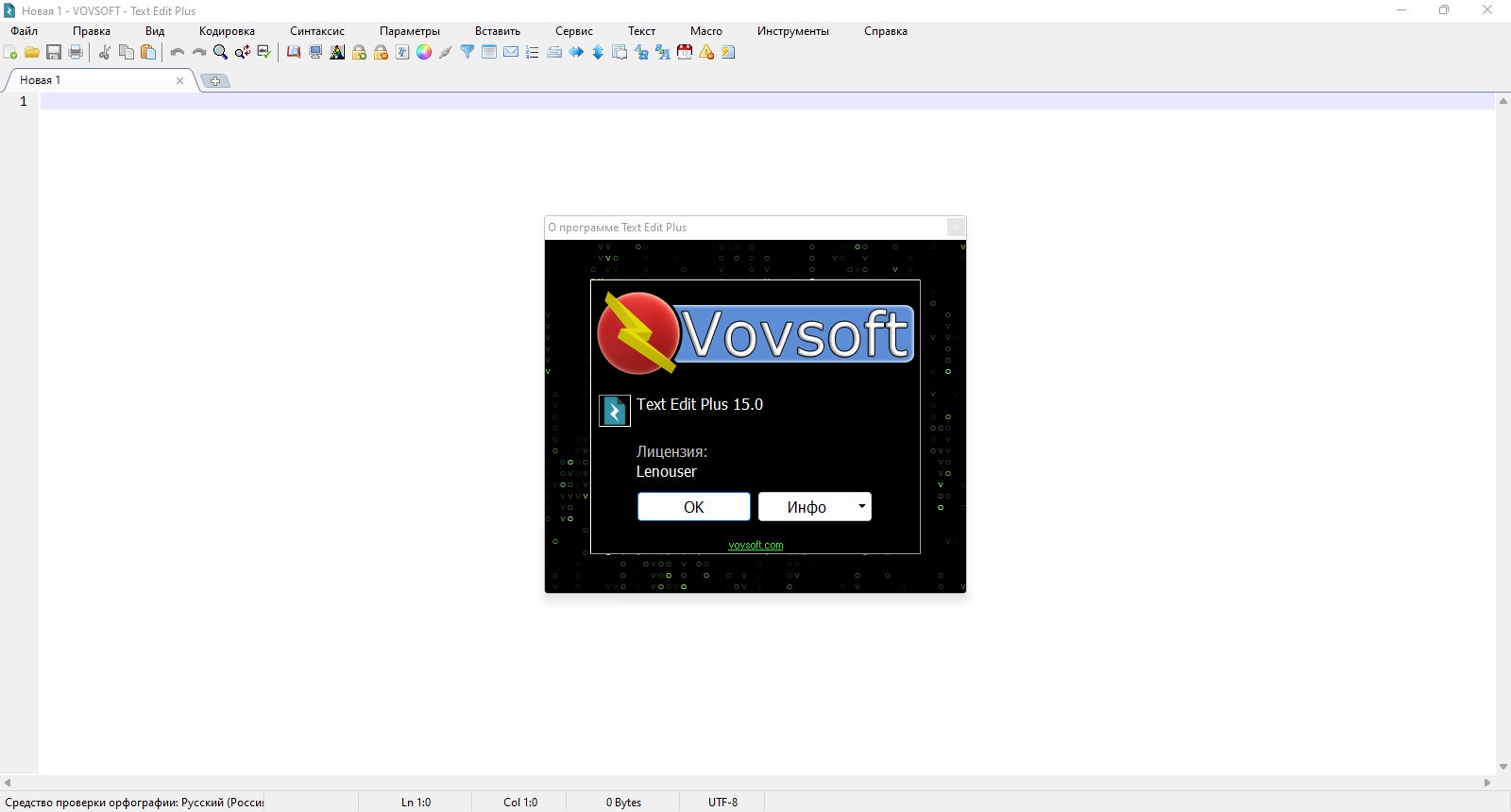Add a new tab with the plus button
Viewport: 1511px width, 812px height.
coord(215,81)
